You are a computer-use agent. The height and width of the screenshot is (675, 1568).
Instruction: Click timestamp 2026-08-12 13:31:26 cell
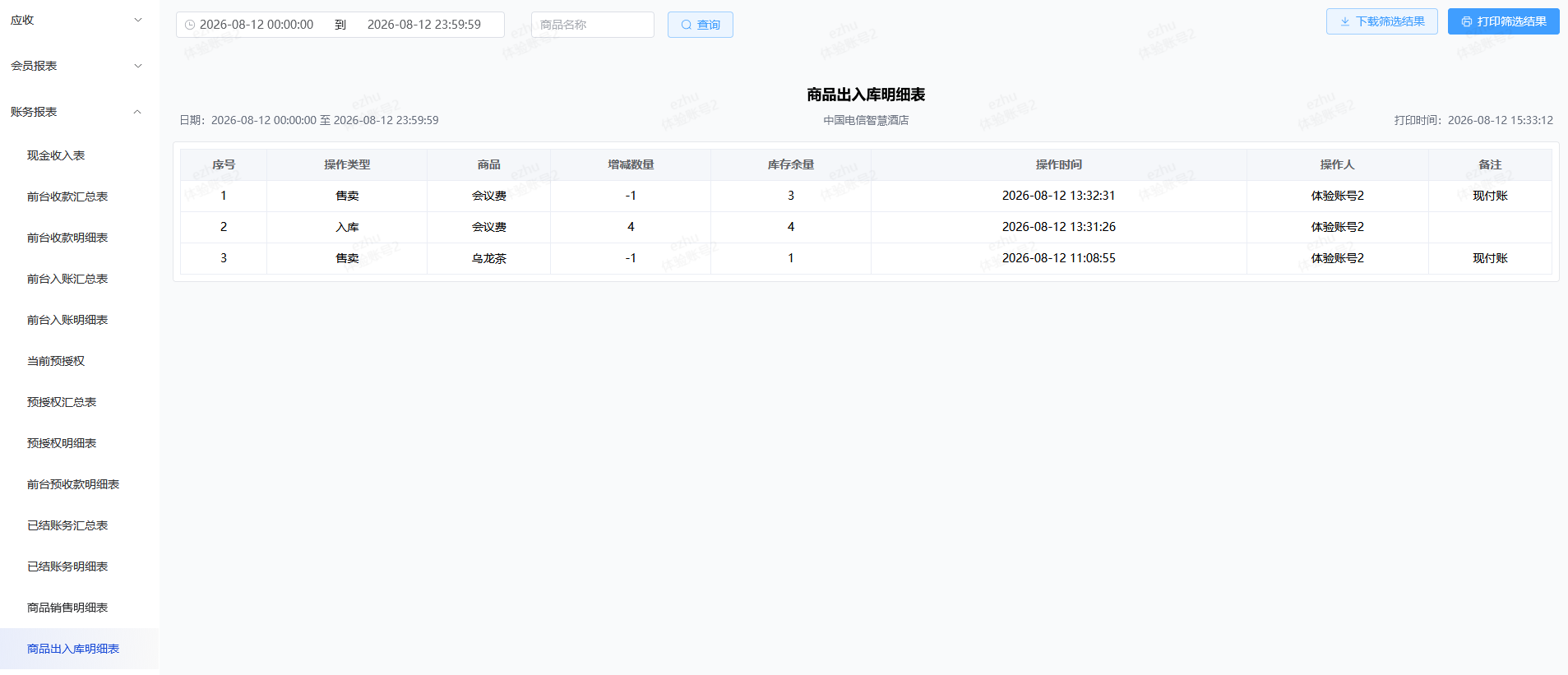pyautogui.click(x=1059, y=227)
